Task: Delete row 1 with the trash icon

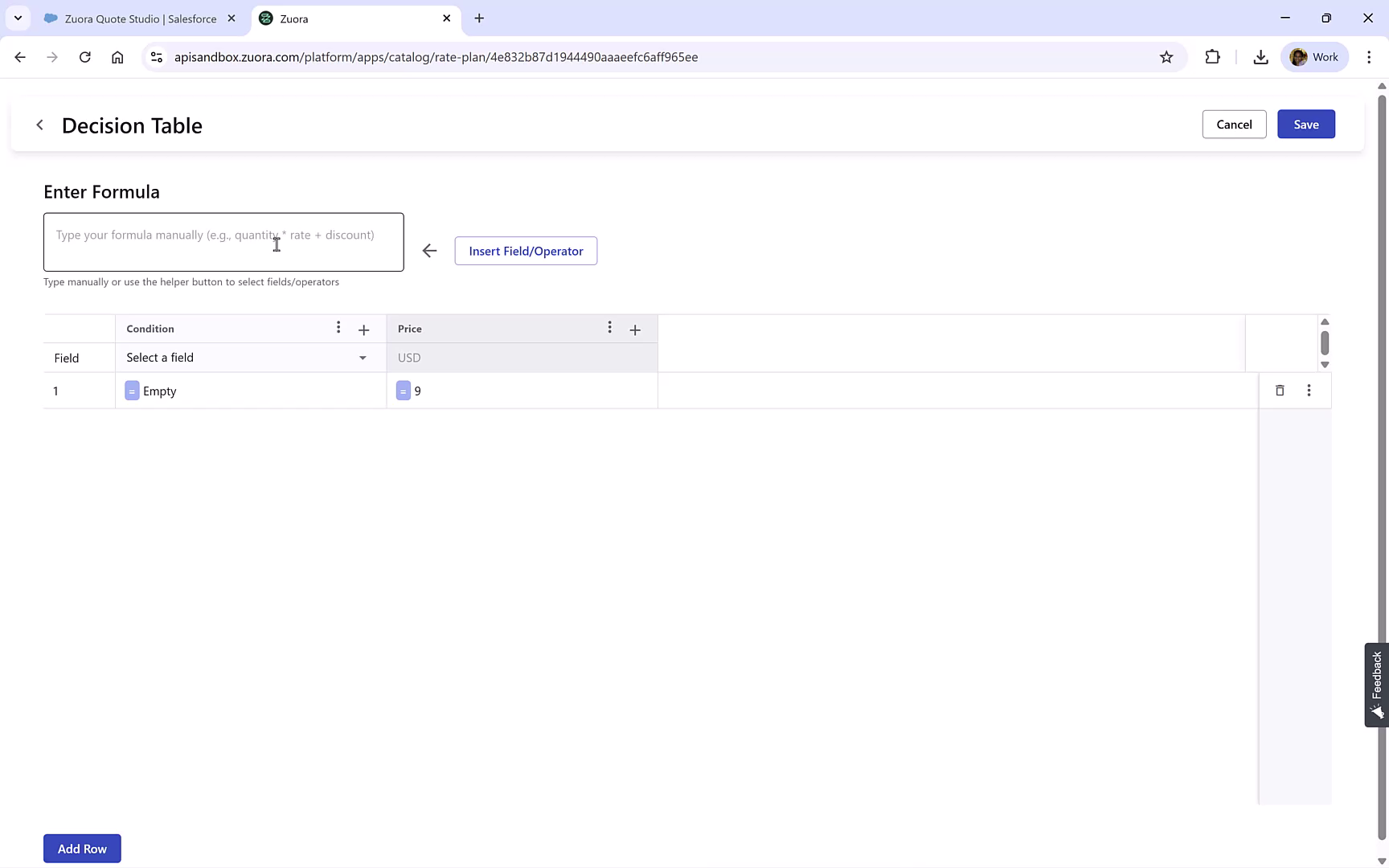Action: coord(1280,391)
